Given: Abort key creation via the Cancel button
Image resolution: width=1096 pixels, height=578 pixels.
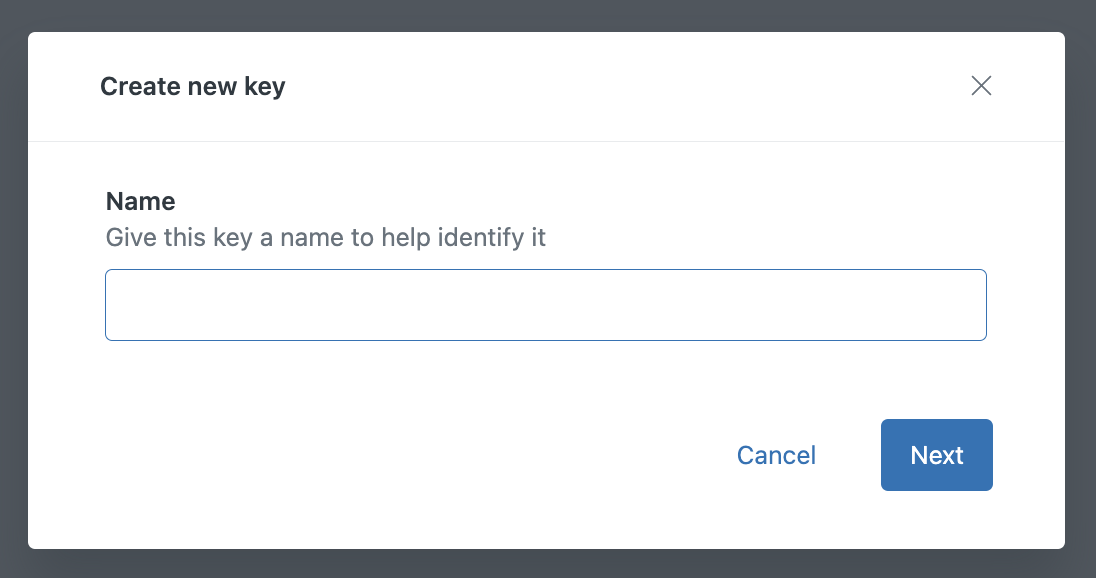Looking at the screenshot, I should pos(776,455).
